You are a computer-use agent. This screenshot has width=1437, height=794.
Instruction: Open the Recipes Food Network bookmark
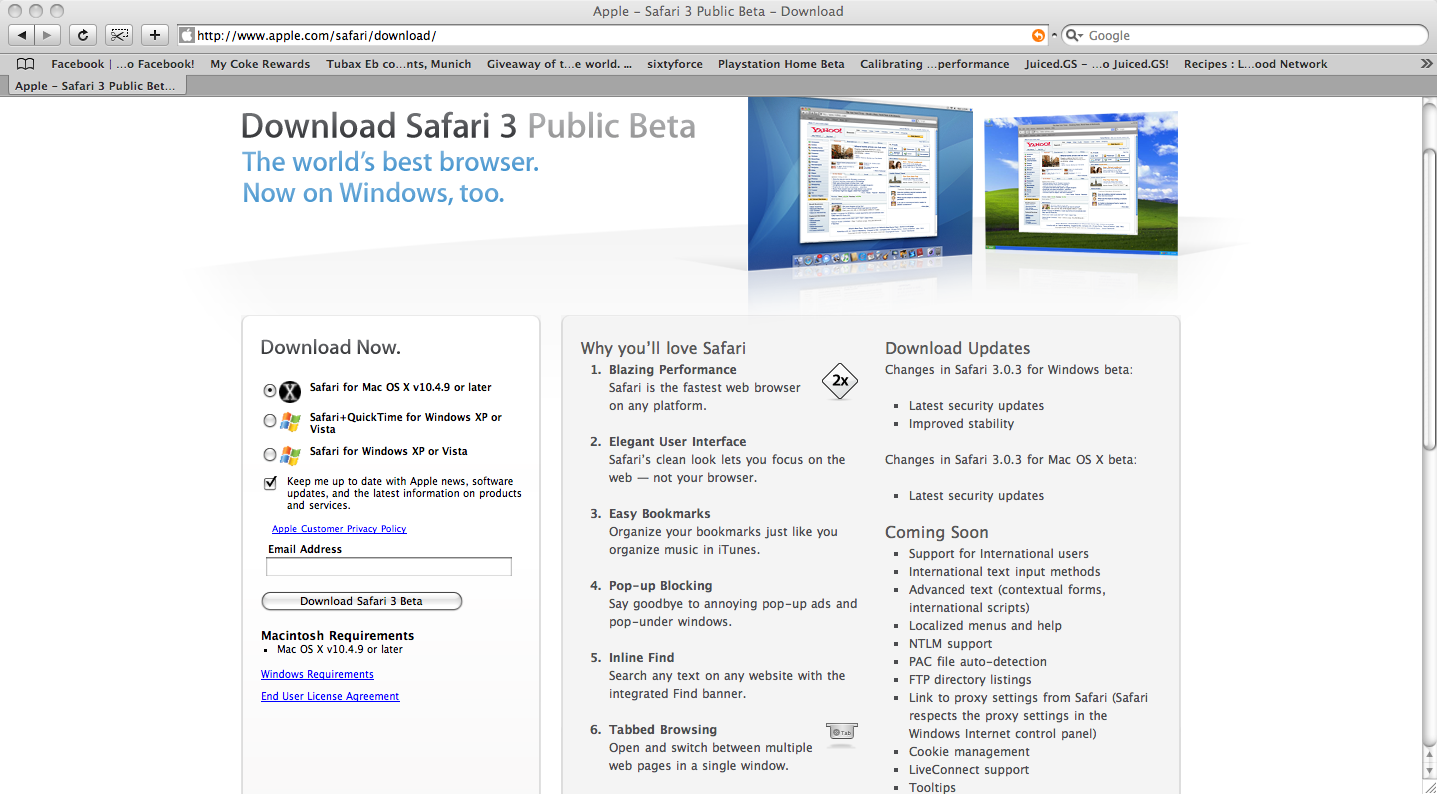(1256, 64)
